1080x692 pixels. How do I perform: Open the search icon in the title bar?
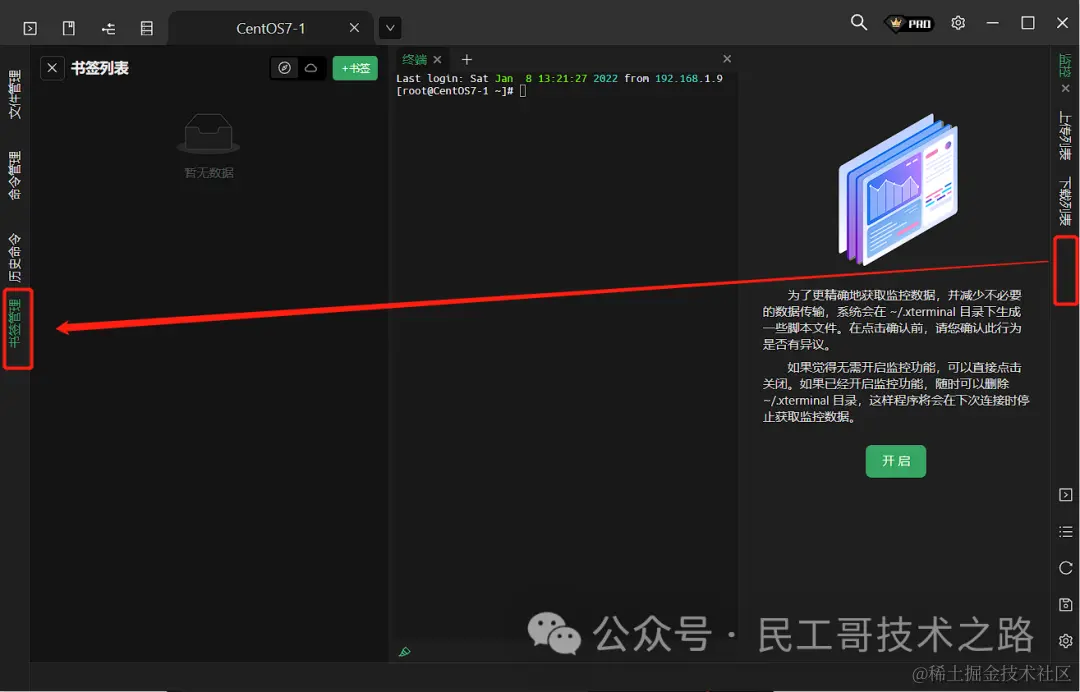(x=858, y=21)
